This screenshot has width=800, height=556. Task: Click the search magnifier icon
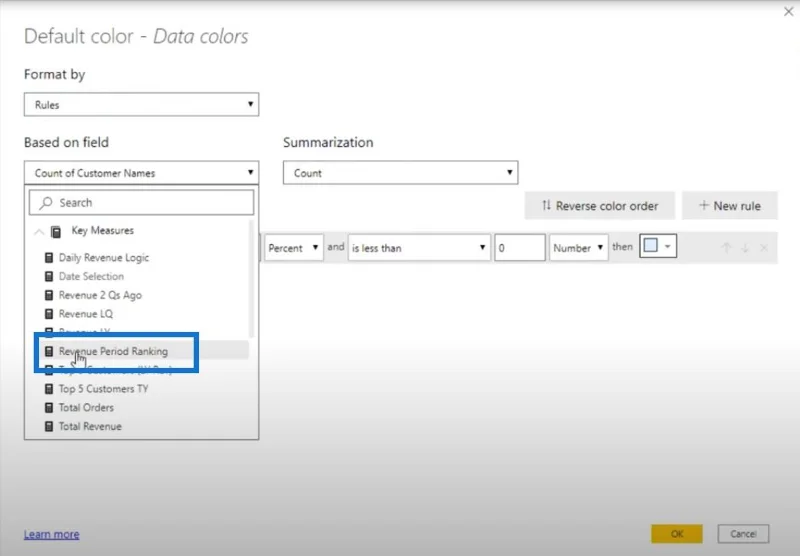(45, 203)
